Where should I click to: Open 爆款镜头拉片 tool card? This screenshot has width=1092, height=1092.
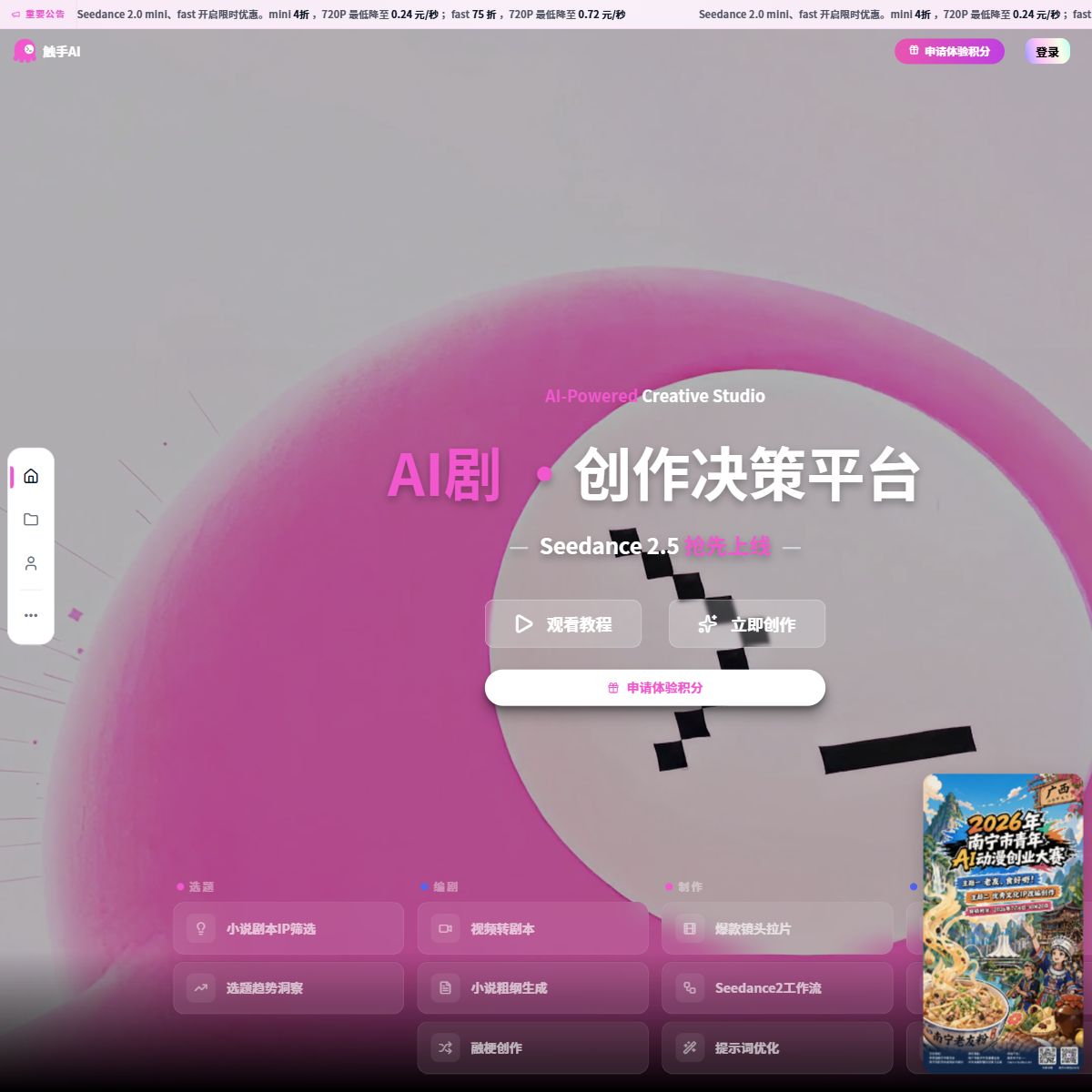777,928
